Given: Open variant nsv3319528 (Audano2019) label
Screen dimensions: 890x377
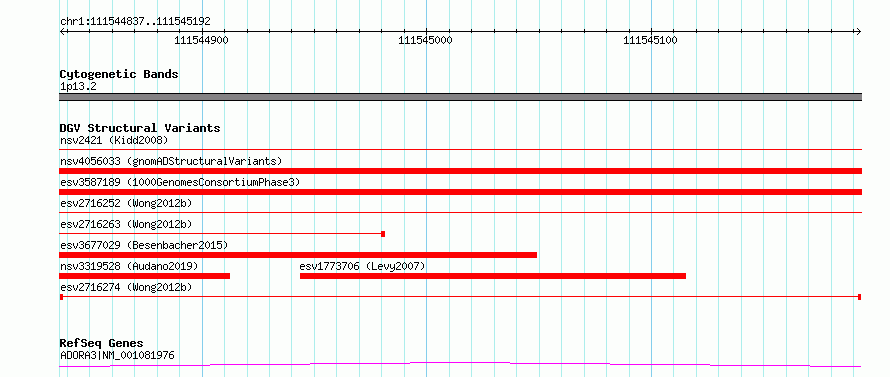Looking at the screenshot, I should 129,266.
